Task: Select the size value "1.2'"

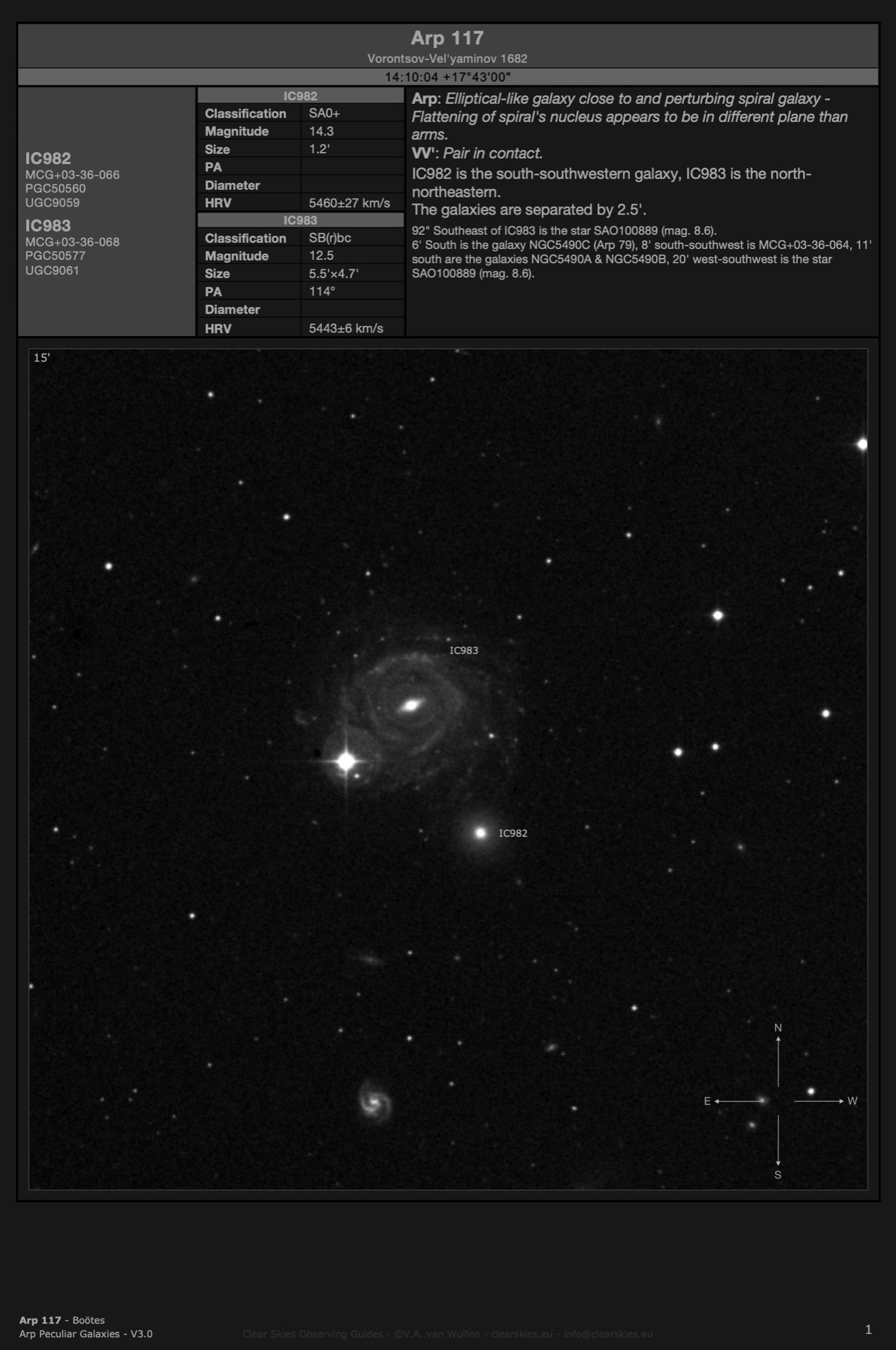Action: click(319, 149)
